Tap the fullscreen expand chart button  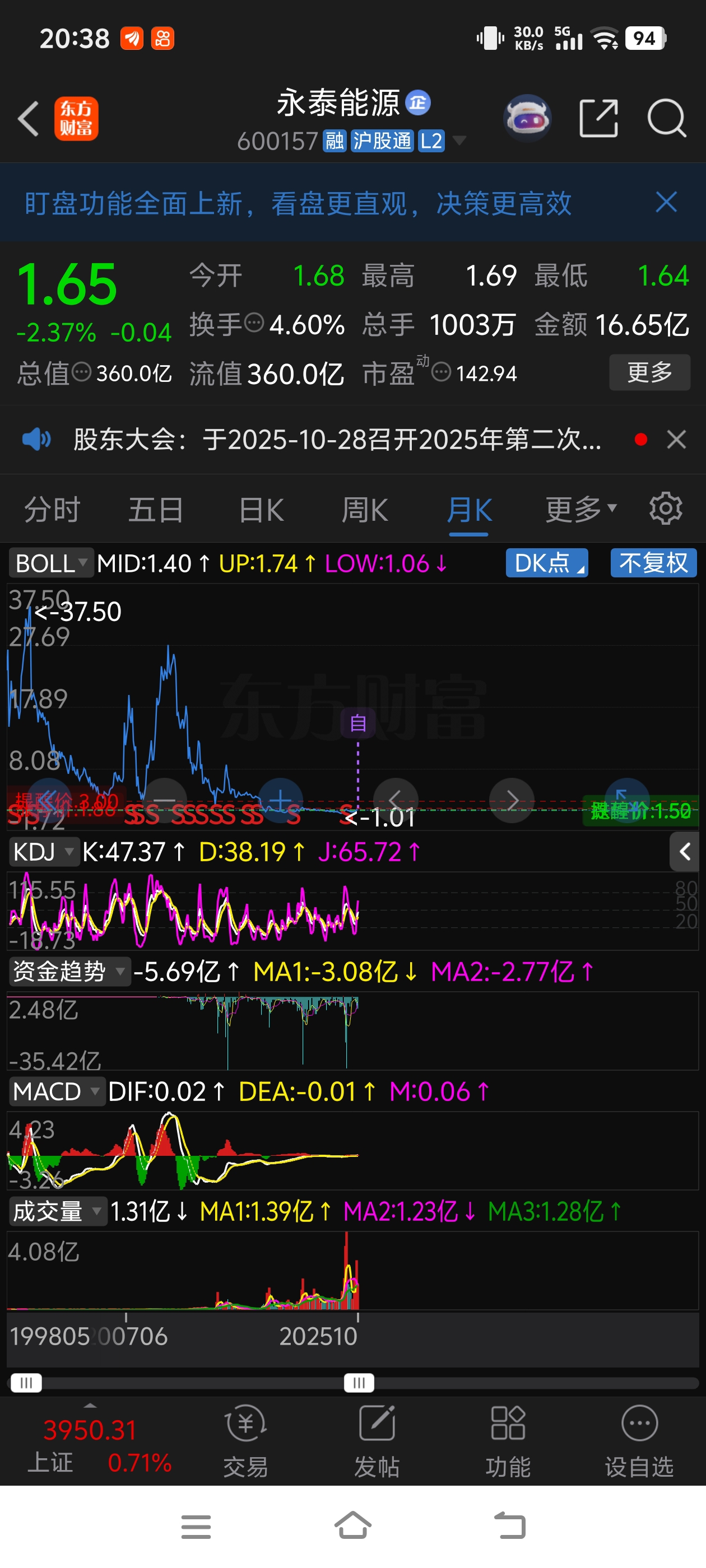click(x=627, y=800)
